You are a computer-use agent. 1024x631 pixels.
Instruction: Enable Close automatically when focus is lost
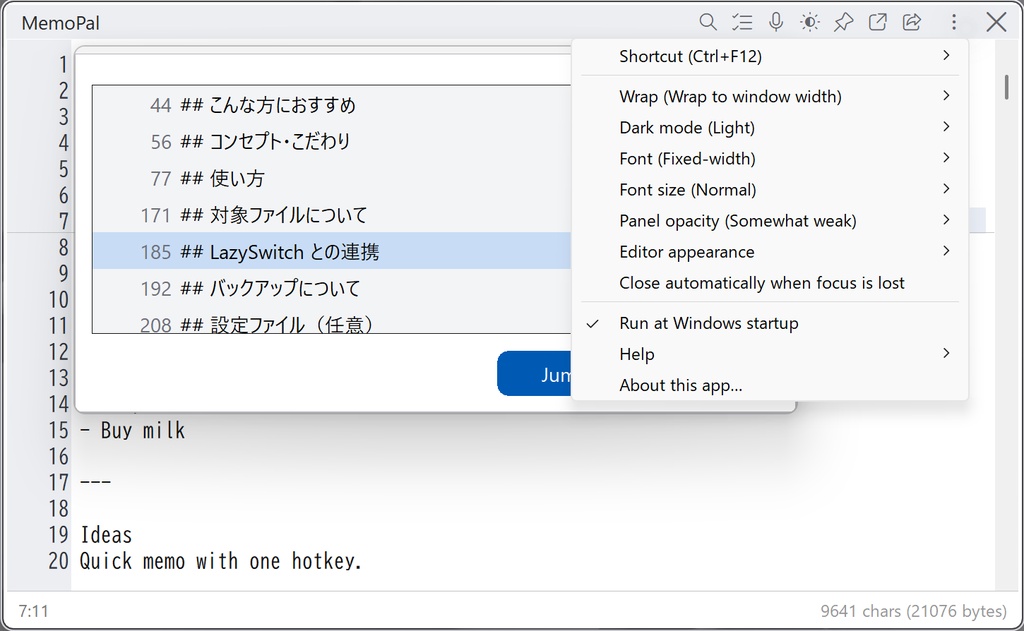[769, 283]
